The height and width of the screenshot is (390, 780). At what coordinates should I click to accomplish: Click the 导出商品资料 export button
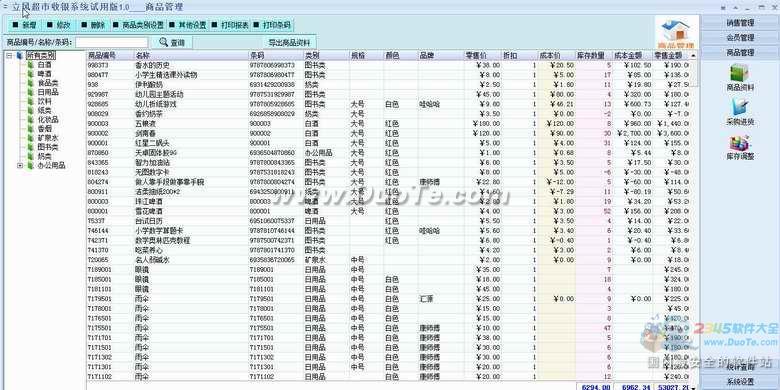(x=290, y=42)
